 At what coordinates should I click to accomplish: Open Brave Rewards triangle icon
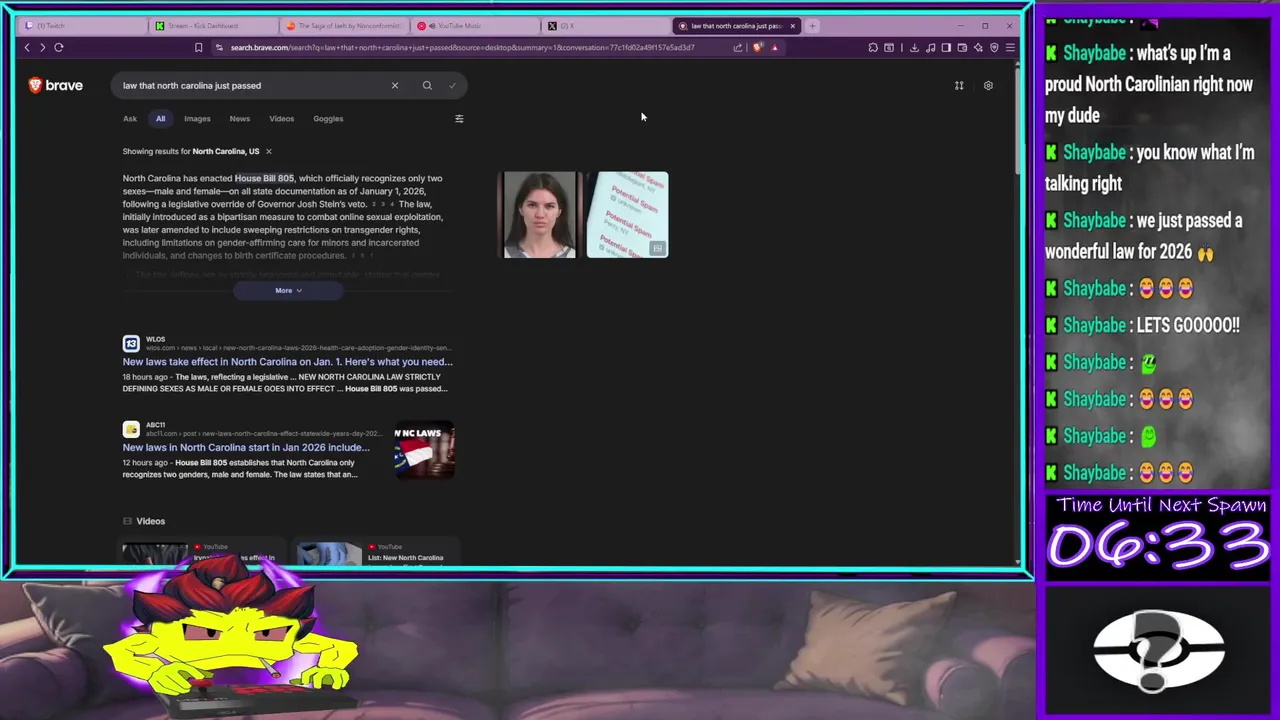click(x=774, y=47)
